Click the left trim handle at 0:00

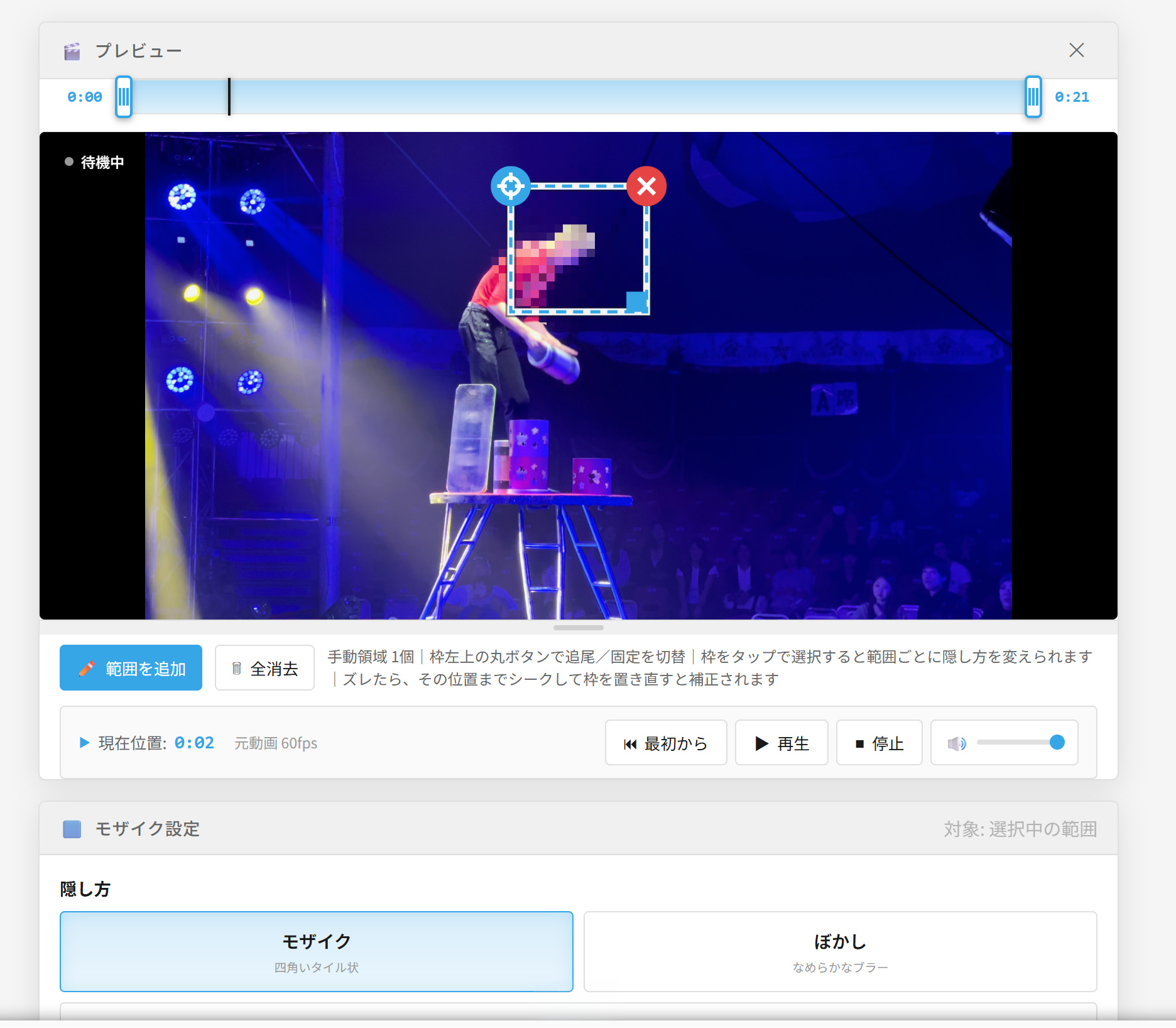click(x=124, y=97)
